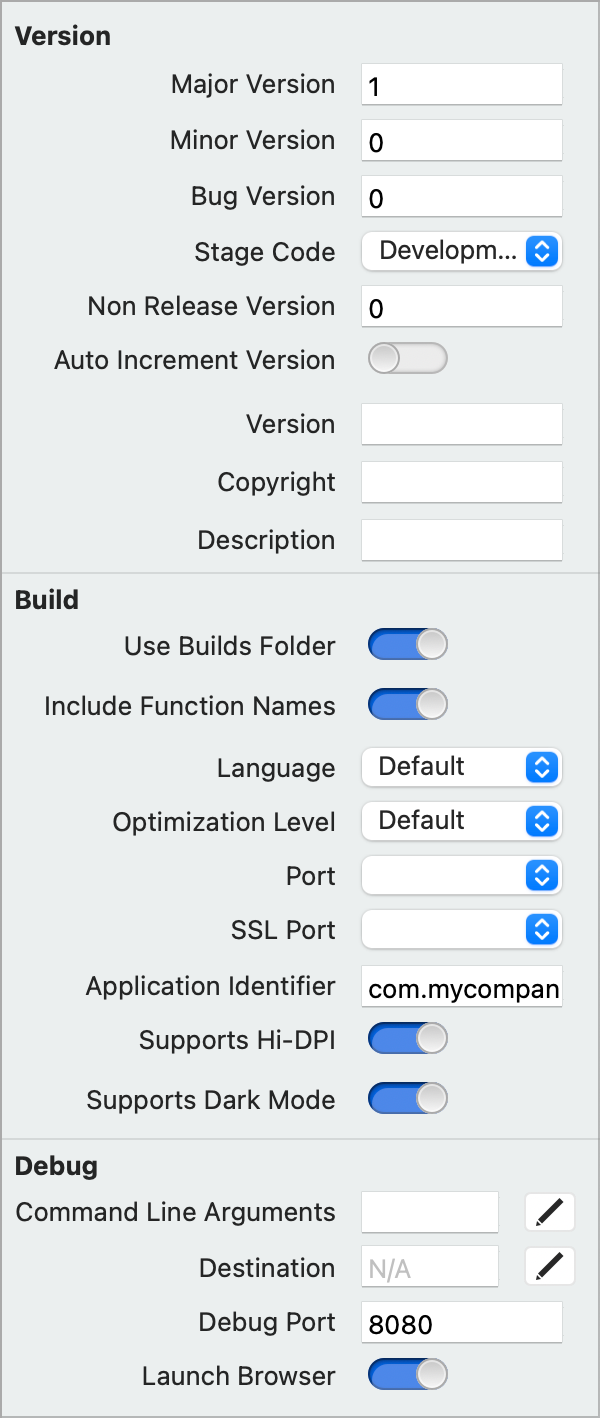Change the Optimization Level dropdown
The width and height of the screenshot is (600, 1418).
coord(461,821)
